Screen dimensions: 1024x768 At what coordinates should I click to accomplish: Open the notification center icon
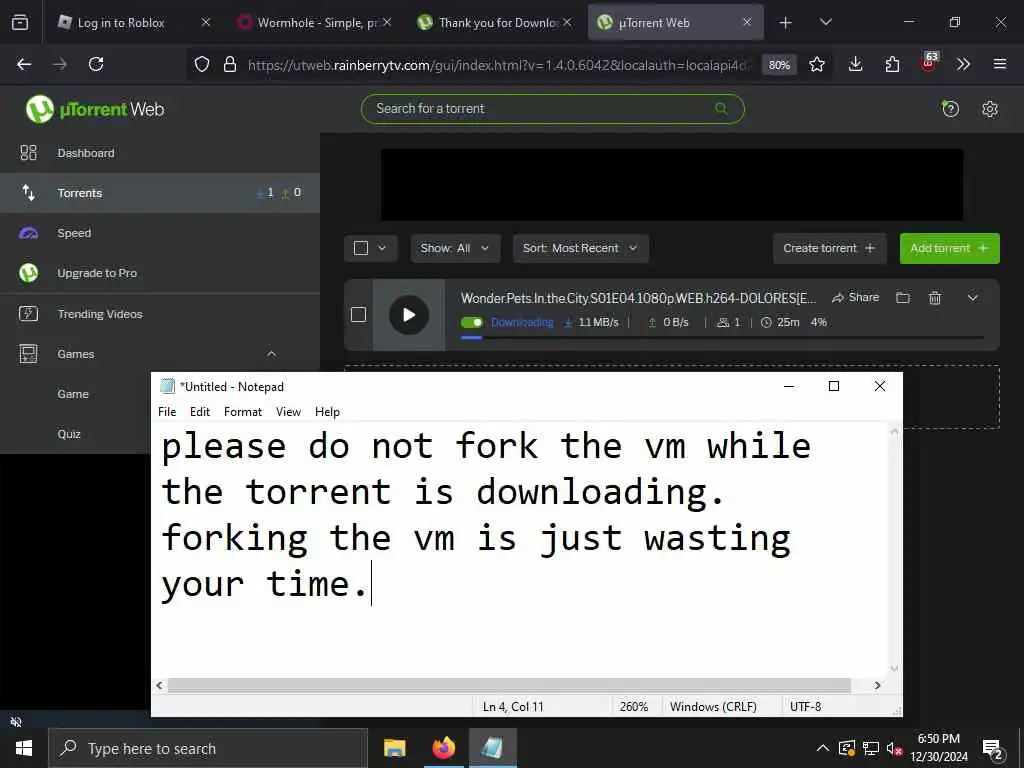pyautogui.click(x=993, y=749)
